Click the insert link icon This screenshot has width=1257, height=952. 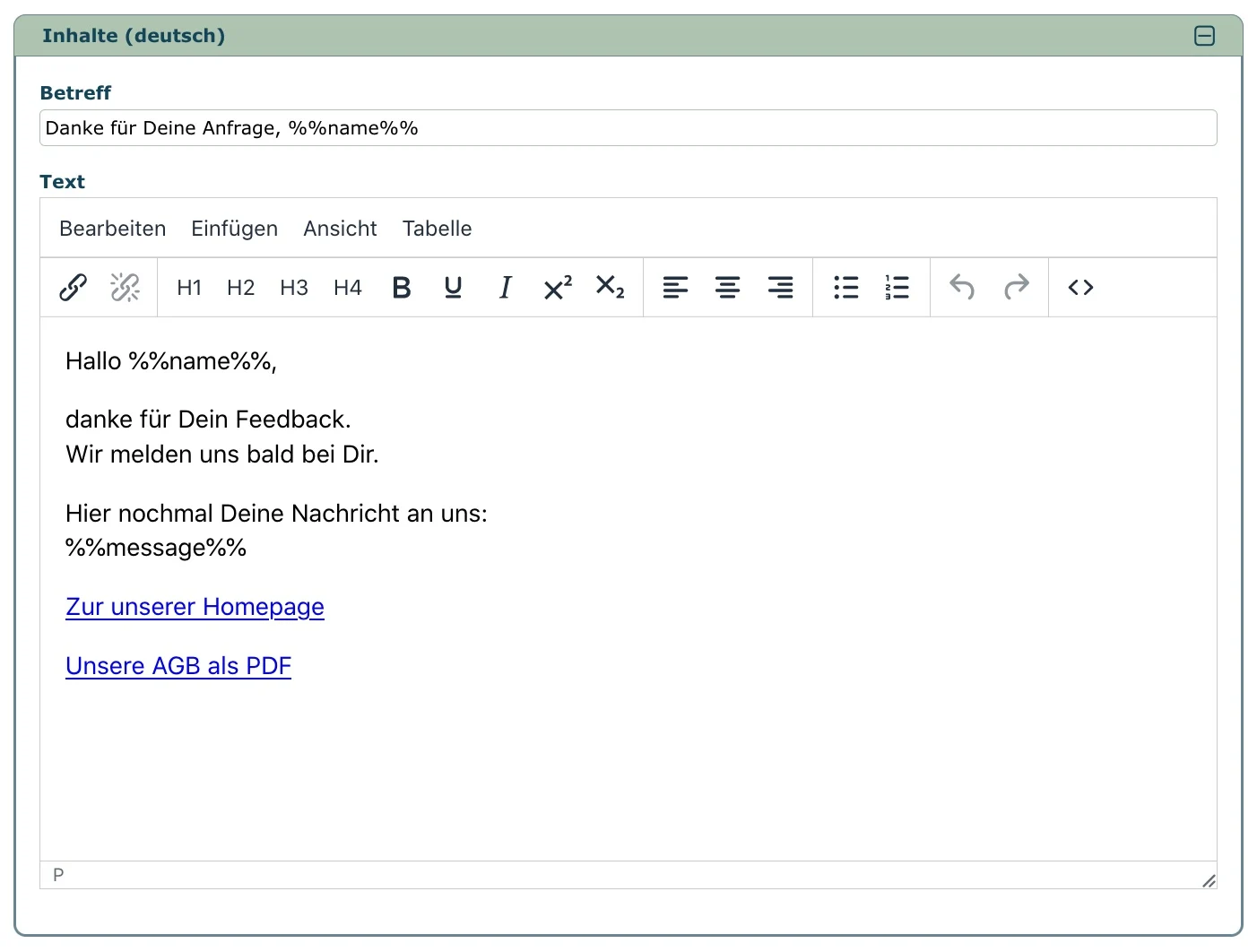coord(73,288)
